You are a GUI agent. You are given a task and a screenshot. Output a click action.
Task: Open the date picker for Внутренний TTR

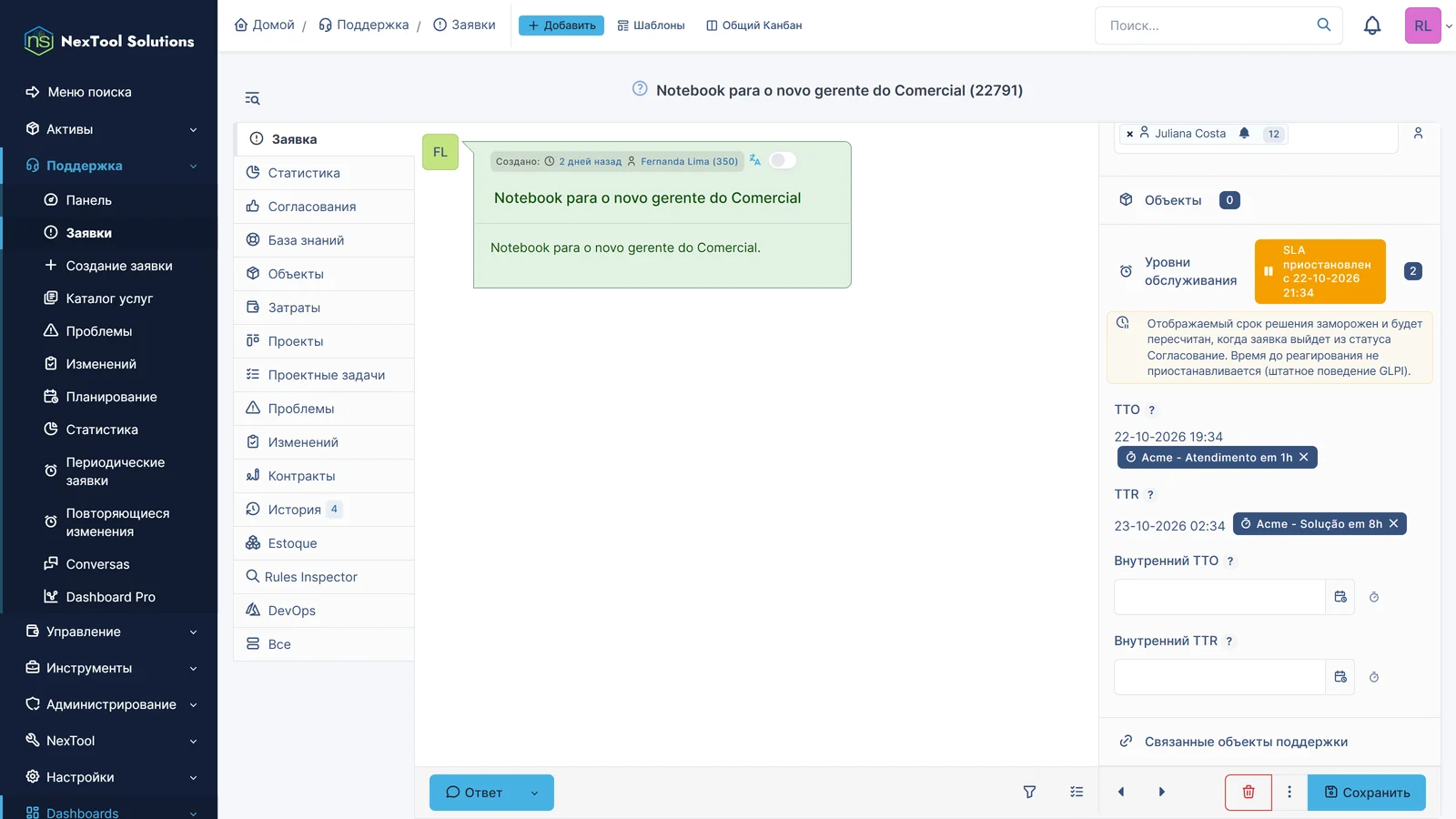click(x=1340, y=677)
